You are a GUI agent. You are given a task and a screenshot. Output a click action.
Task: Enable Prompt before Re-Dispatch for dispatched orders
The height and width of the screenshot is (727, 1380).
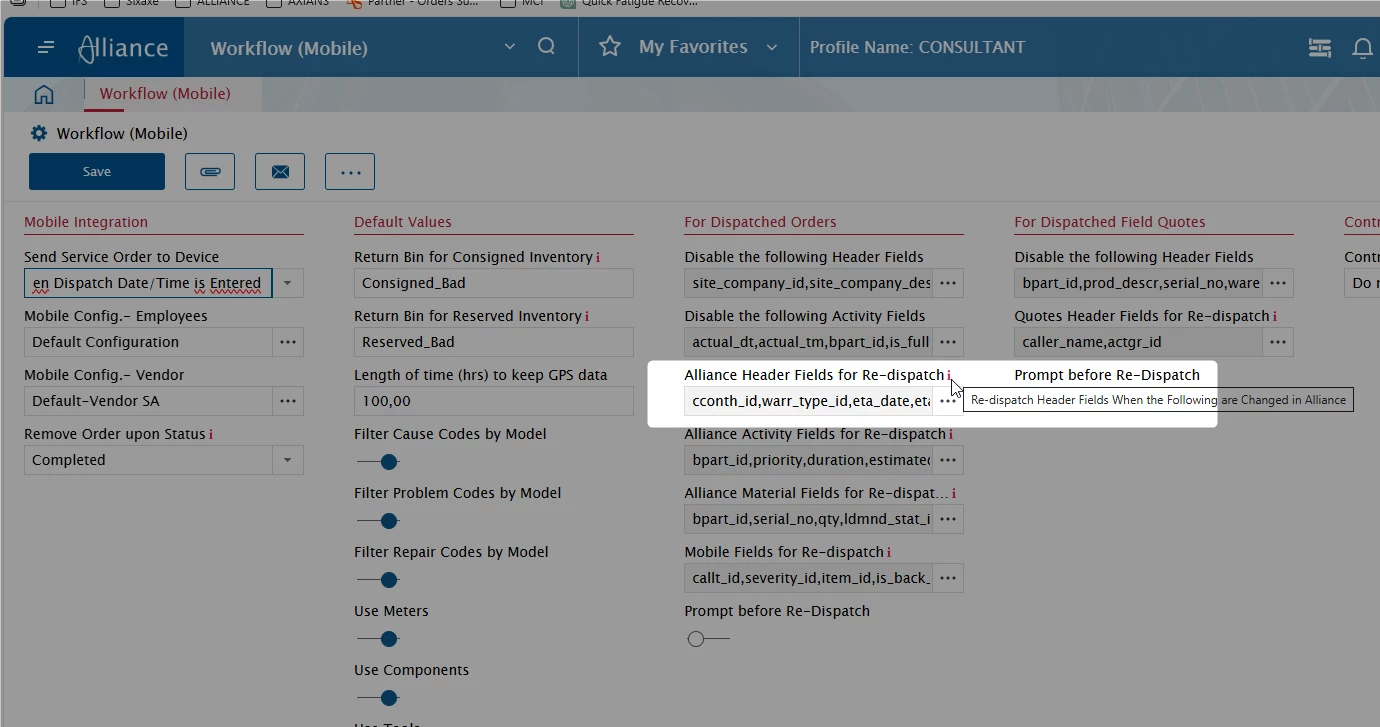(708, 639)
